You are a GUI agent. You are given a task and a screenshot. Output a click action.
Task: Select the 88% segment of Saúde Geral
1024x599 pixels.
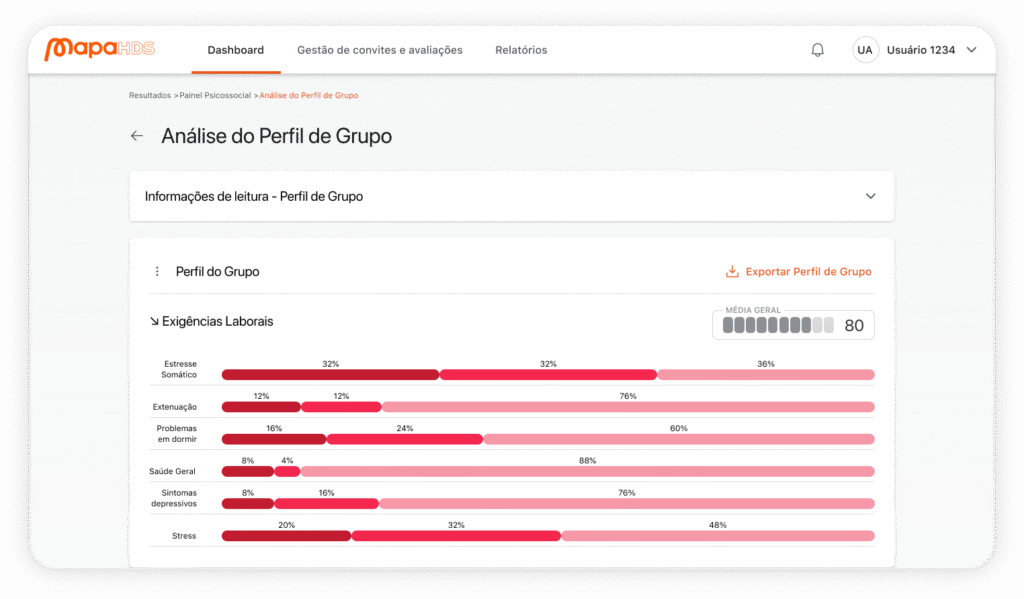pyautogui.click(x=587, y=471)
